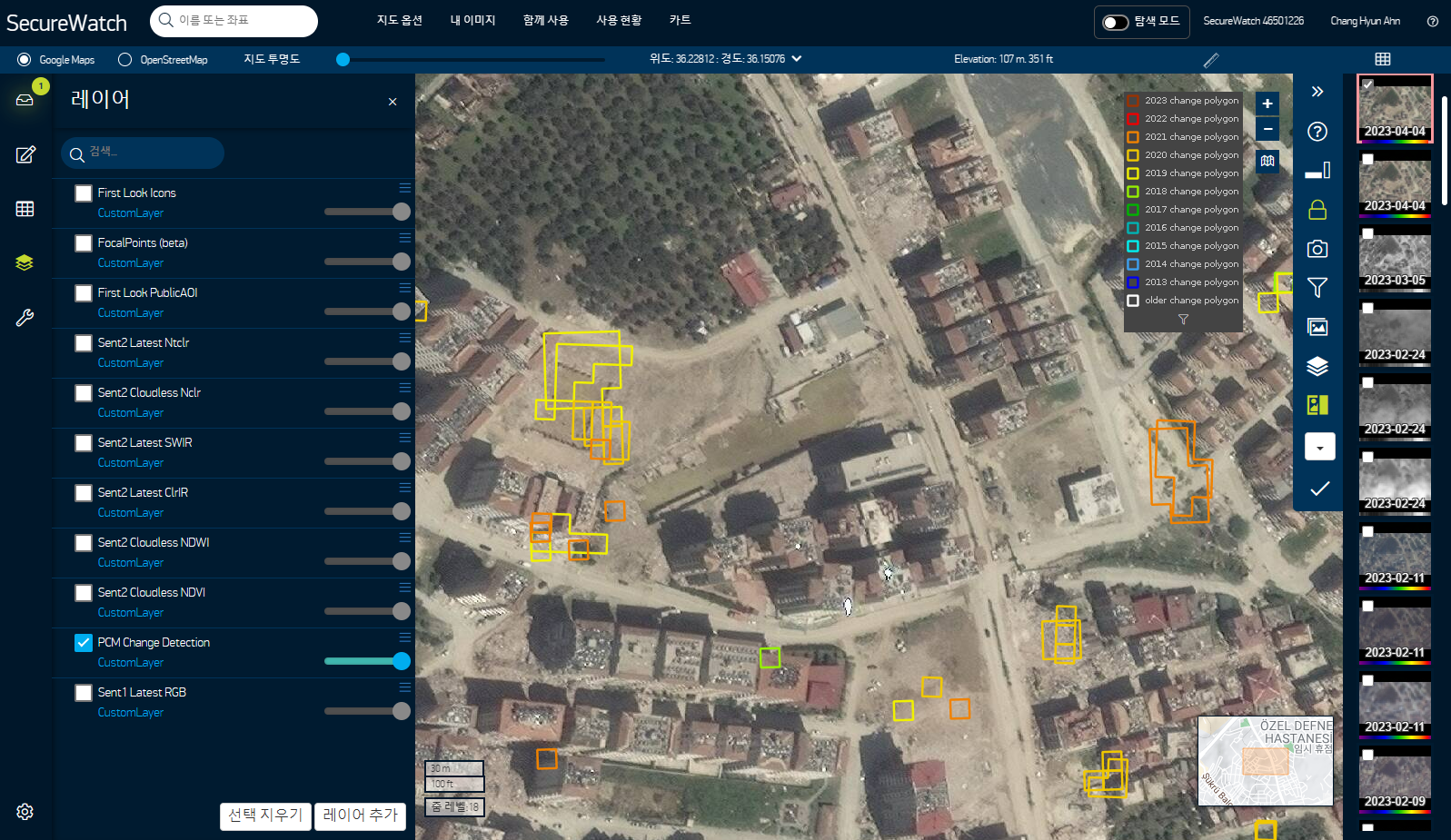Click the help question mark in right toolbar

(1317, 132)
